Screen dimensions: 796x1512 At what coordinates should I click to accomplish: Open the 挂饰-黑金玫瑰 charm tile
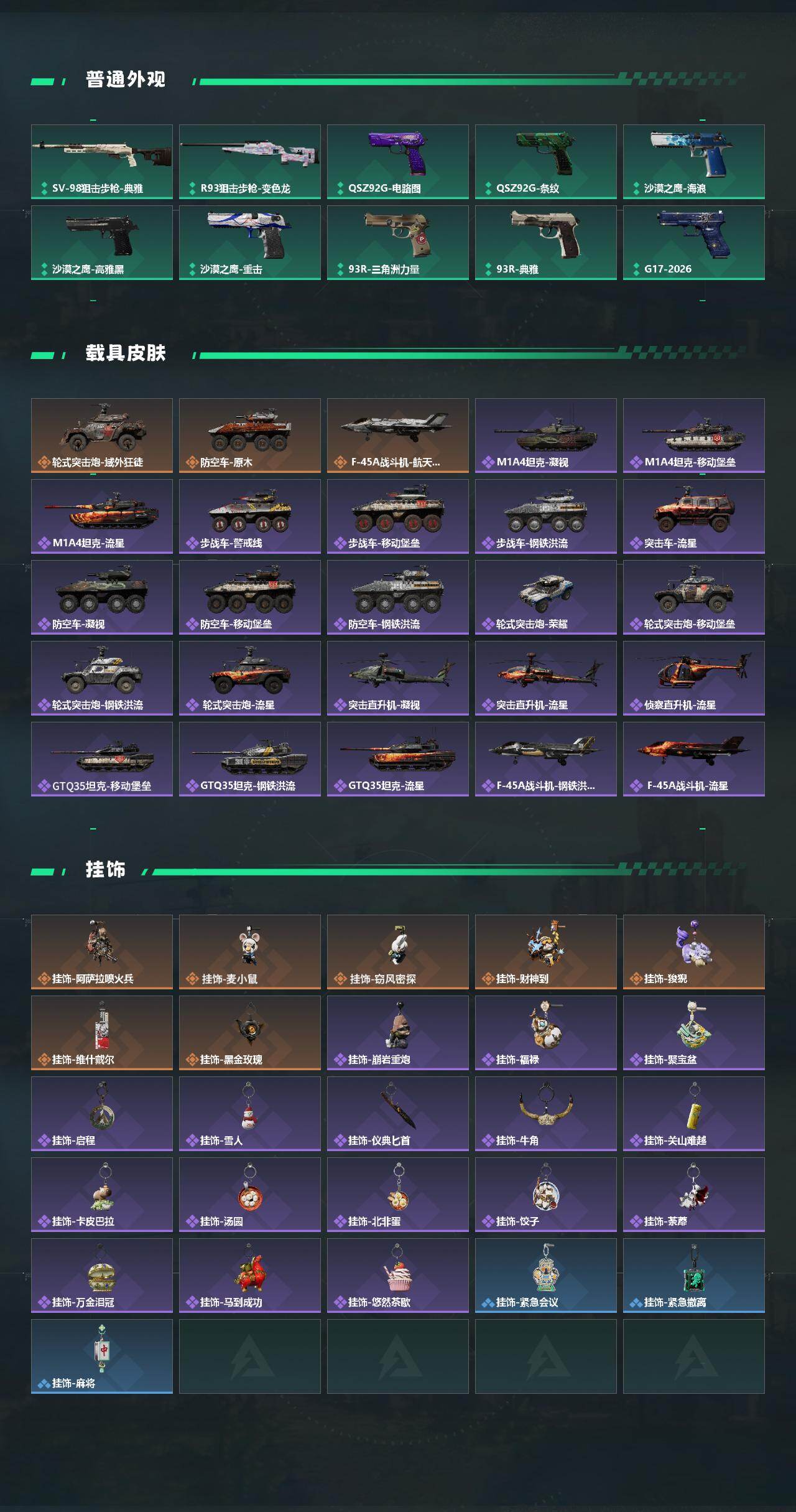tap(250, 1033)
